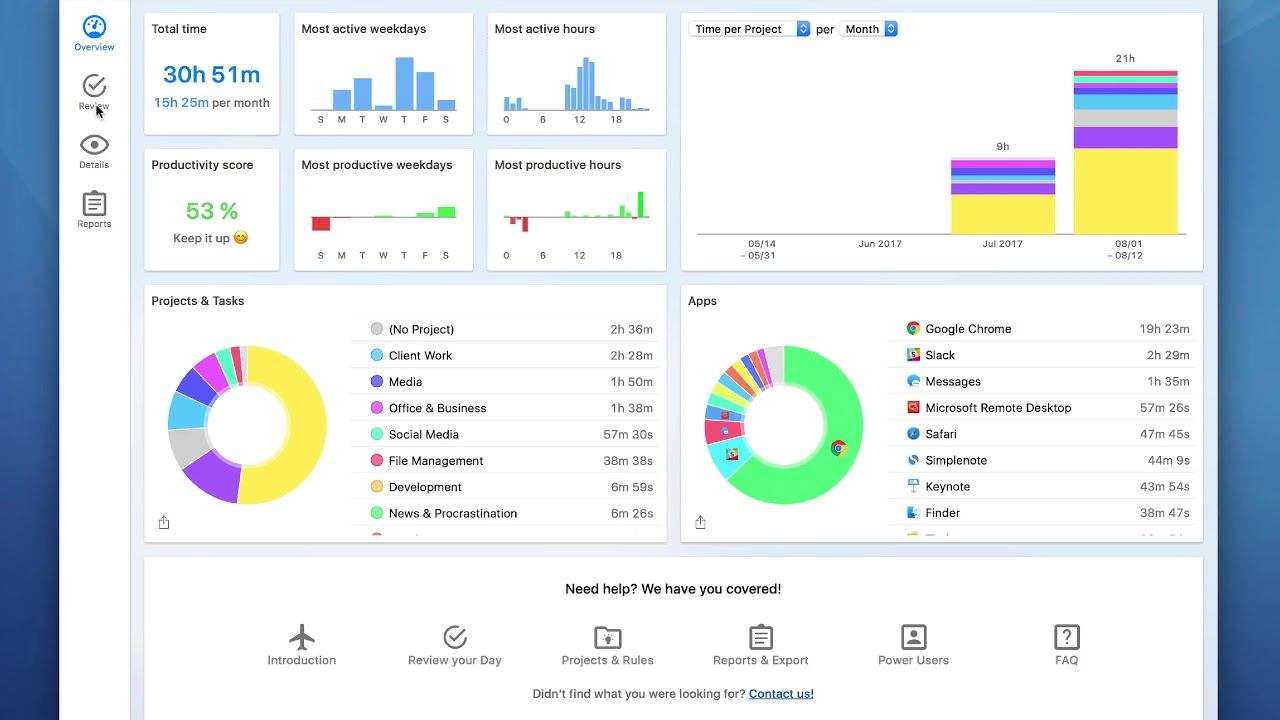The height and width of the screenshot is (720, 1280).
Task: Click the green News & Procrastination color dot
Action: tap(377, 513)
